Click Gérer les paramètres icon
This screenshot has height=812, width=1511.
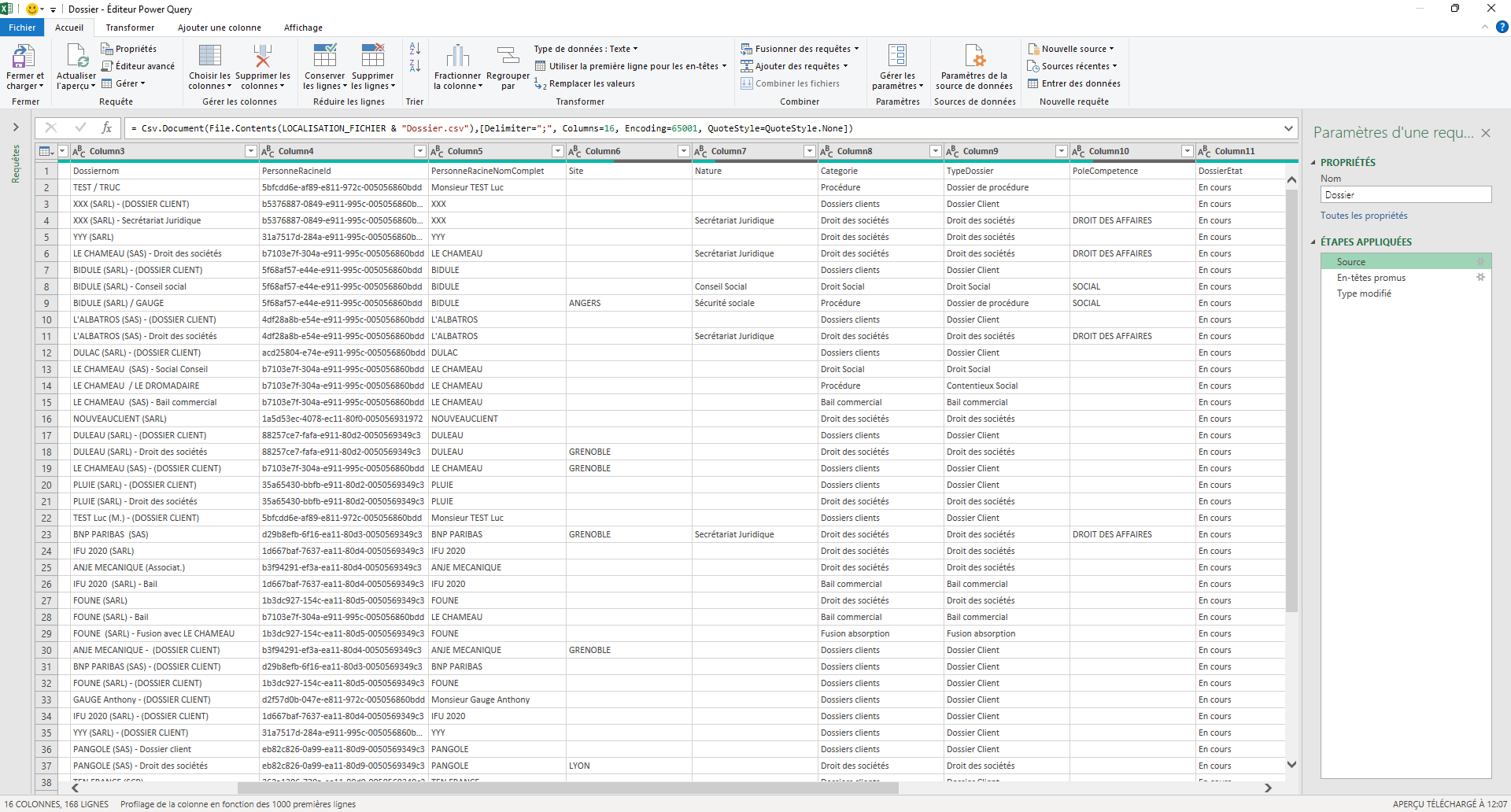click(897, 56)
